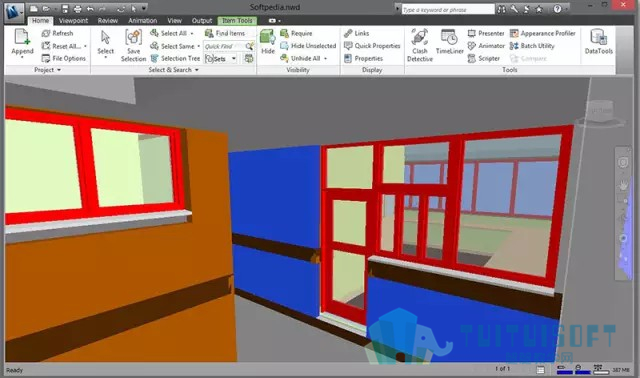Screen dimensions: 640x378
Task: Activate steering wheel on navigation bar
Action: pyautogui.click(x=623, y=162)
